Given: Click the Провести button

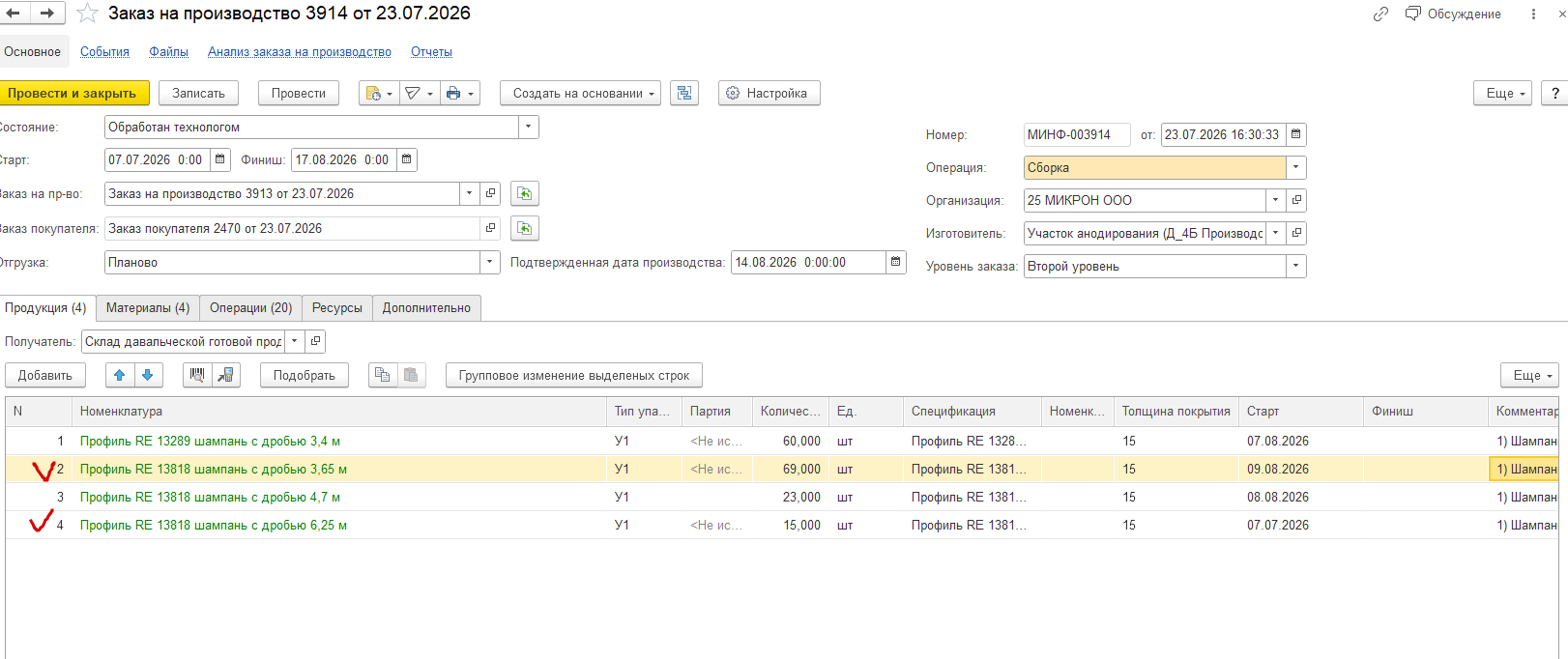Looking at the screenshot, I should (x=299, y=93).
